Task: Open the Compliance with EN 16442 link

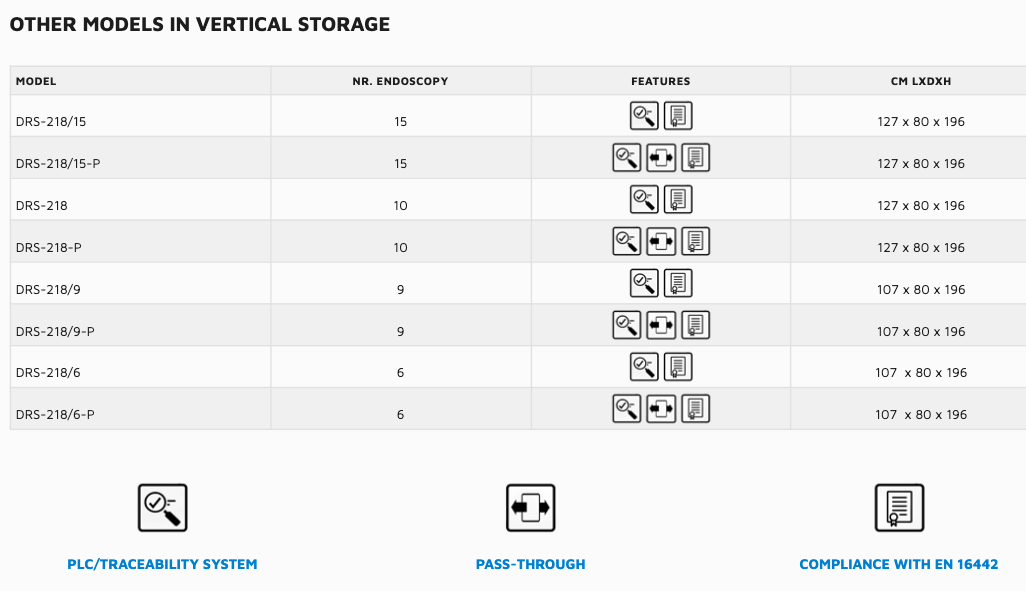Action: pyautogui.click(x=899, y=564)
